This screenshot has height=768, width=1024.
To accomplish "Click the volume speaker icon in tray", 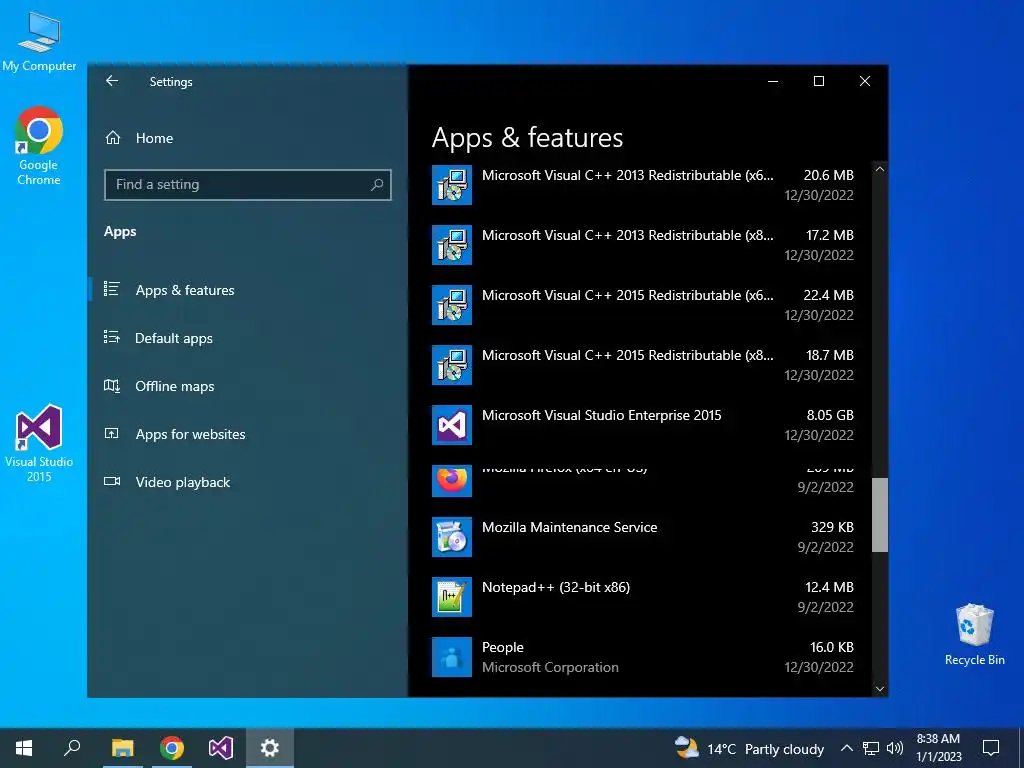I will [x=895, y=748].
